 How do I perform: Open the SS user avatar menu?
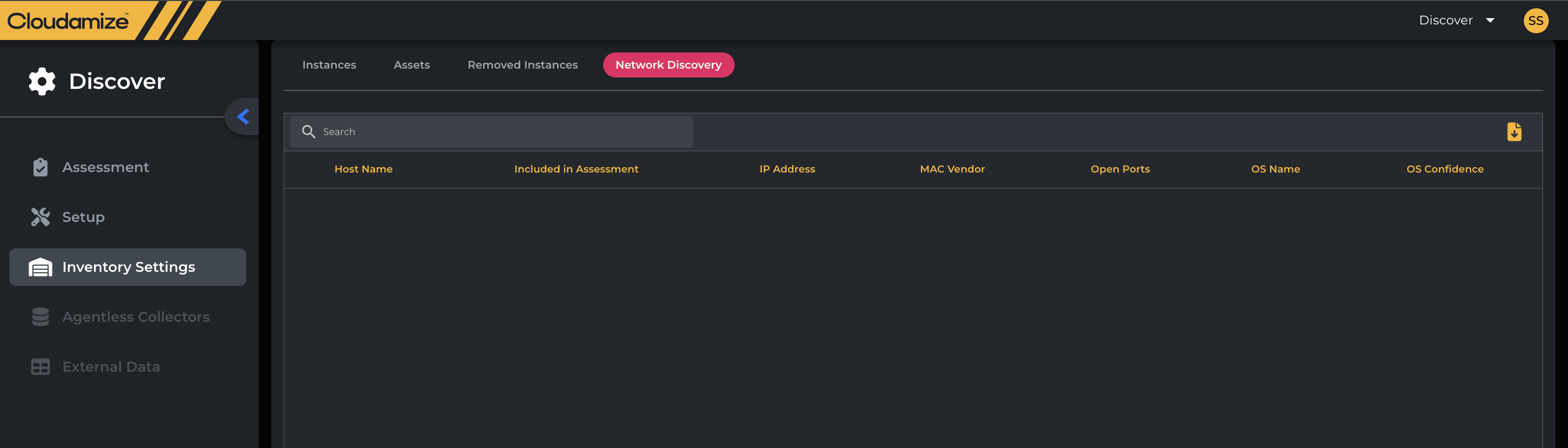coord(1535,21)
